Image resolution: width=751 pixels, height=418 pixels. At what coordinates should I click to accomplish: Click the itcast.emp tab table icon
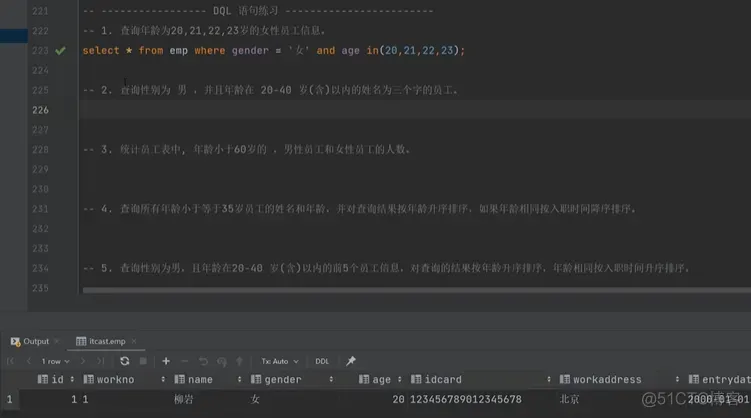(x=81, y=341)
